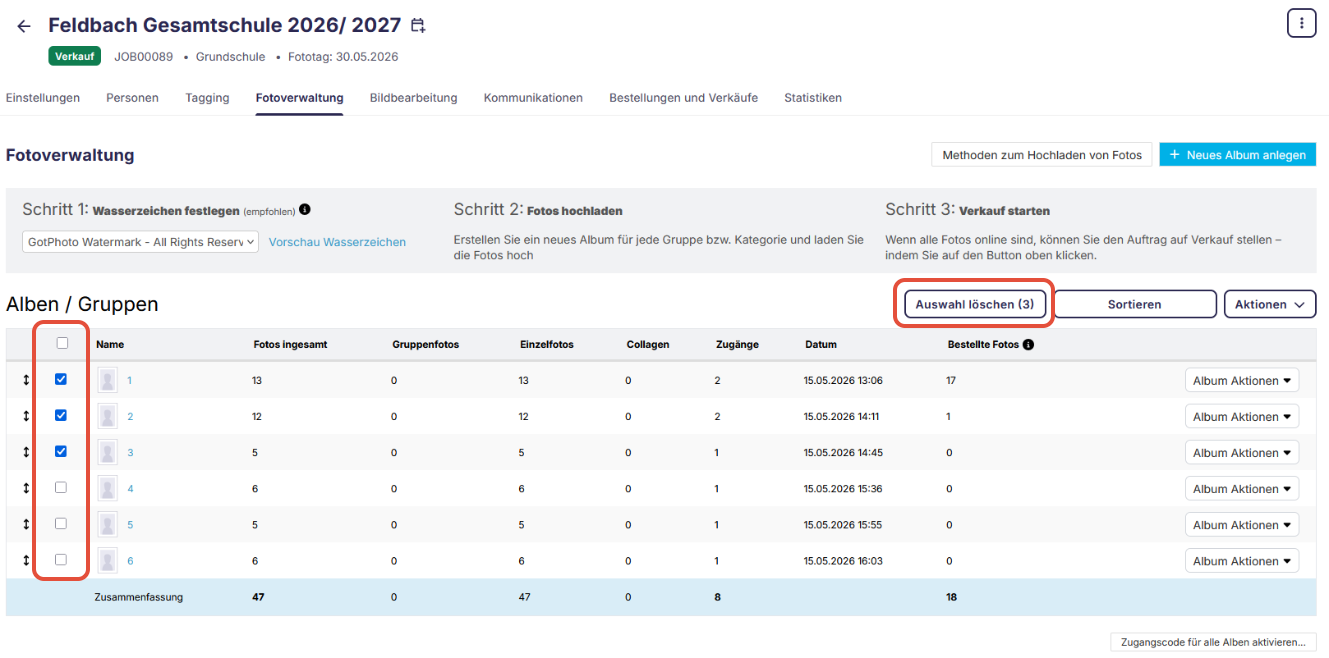Go back using the left arrow icon
The width and height of the screenshot is (1329, 658).
pos(24,26)
